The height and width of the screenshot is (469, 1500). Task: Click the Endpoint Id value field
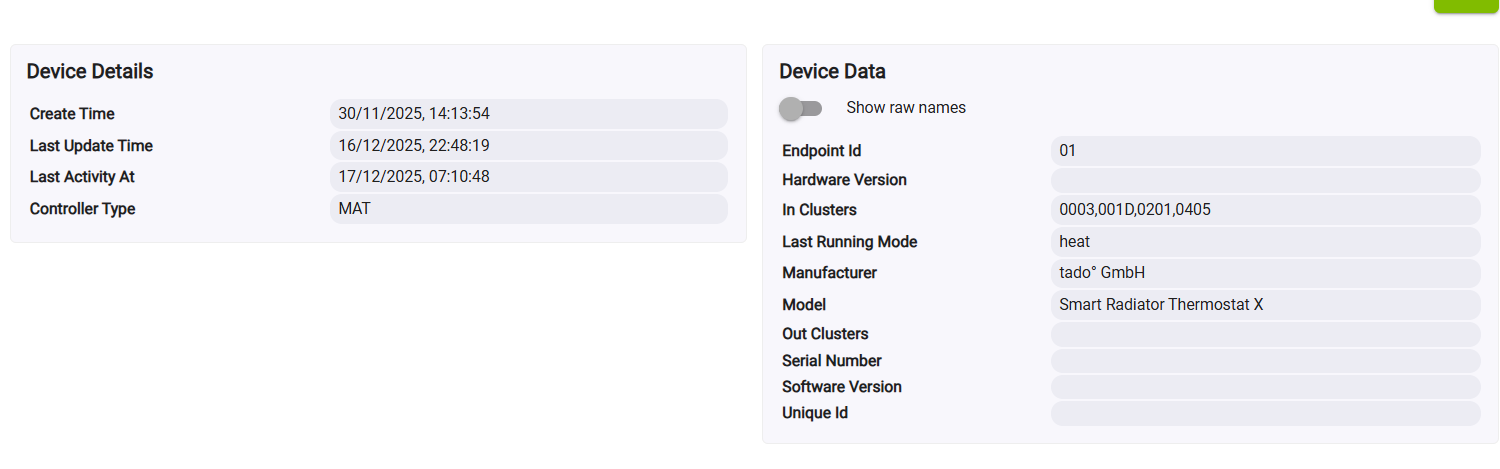[x=1264, y=151]
